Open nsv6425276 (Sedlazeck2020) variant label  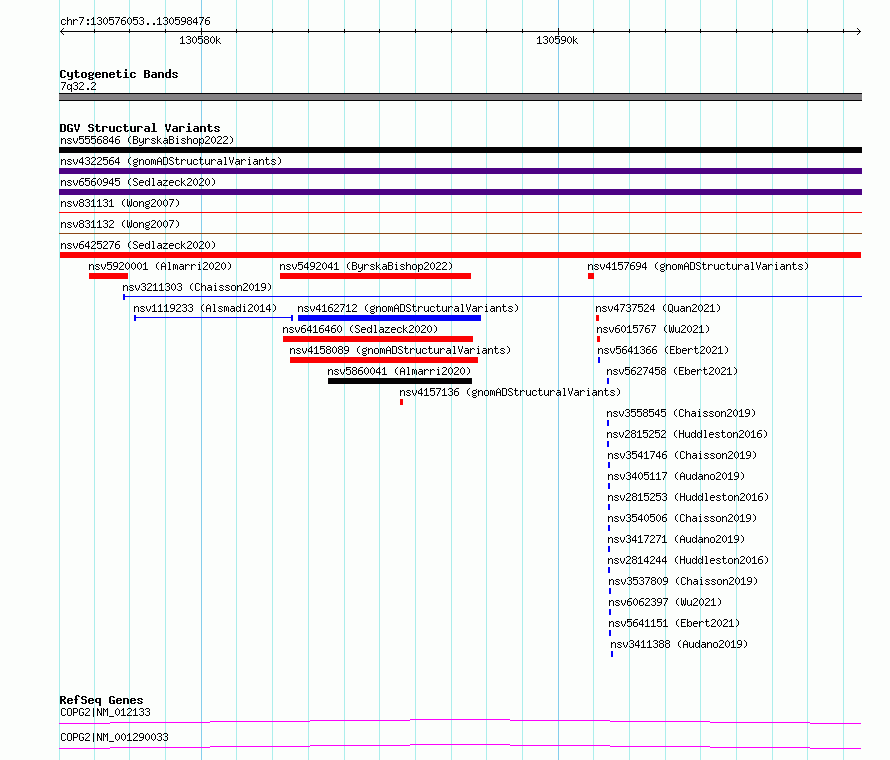(x=138, y=245)
